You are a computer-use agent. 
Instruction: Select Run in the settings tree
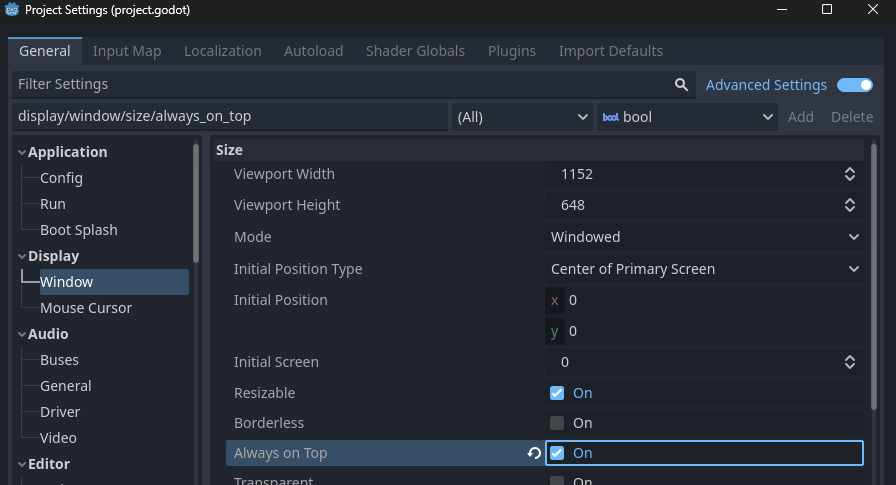point(53,205)
